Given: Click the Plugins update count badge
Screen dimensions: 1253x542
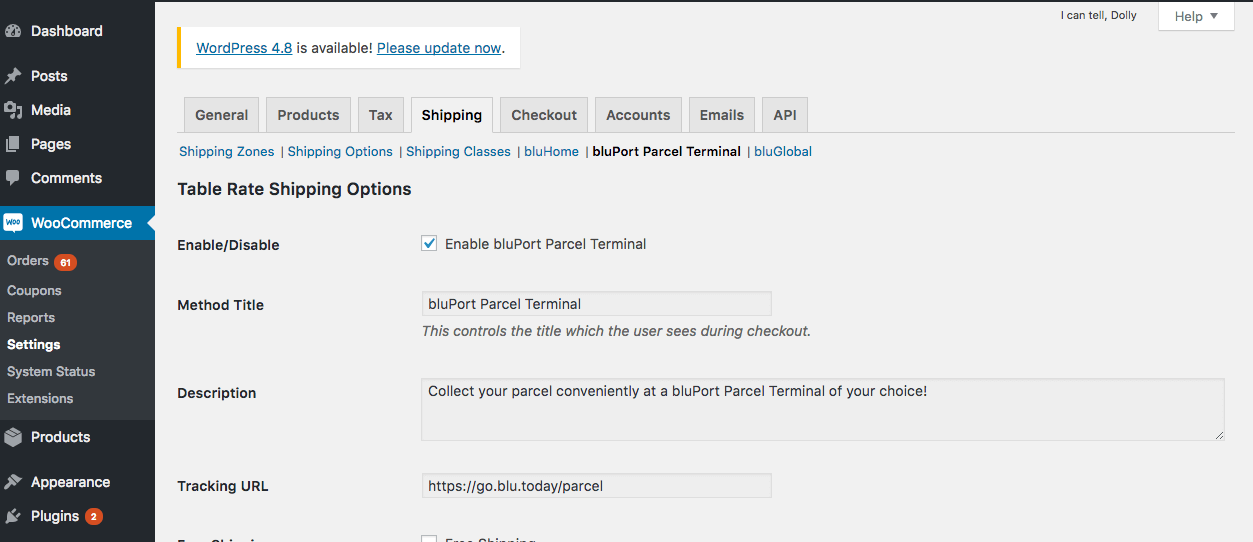Looking at the screenshot, I should pos(93,517).
